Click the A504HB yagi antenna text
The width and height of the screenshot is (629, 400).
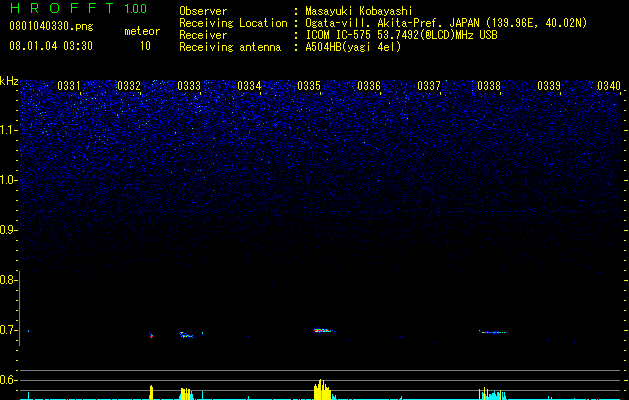353,47
